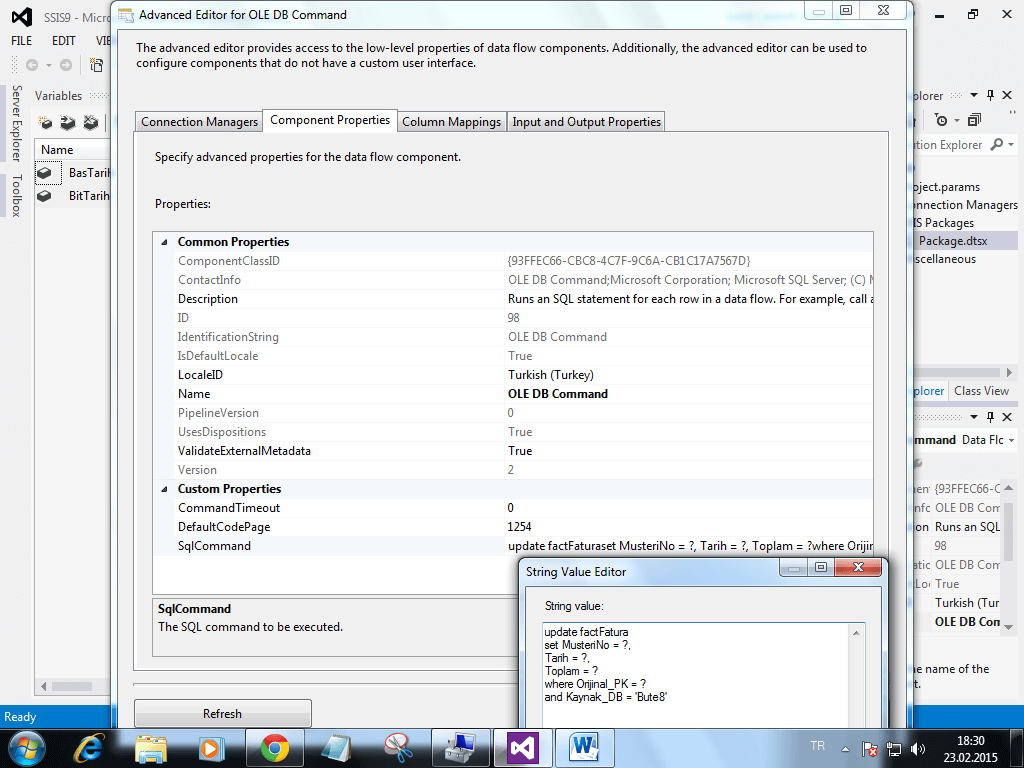Click the Delete Variable icon in Variables panel
1024x768 pixels.
[91, 122]
